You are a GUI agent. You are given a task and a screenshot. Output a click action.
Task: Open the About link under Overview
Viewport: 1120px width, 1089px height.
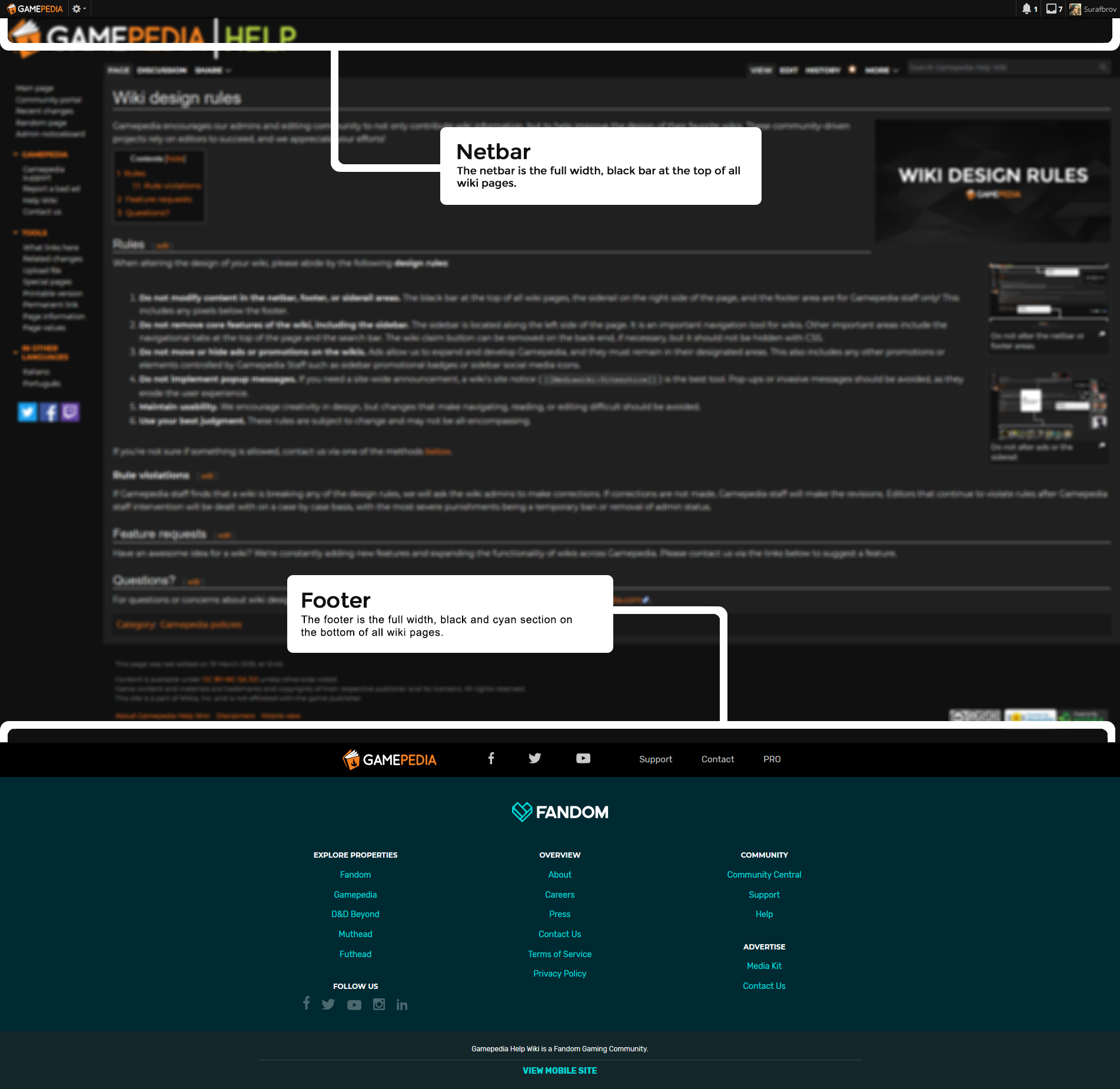pyautogui.click(x=560, y=875)
